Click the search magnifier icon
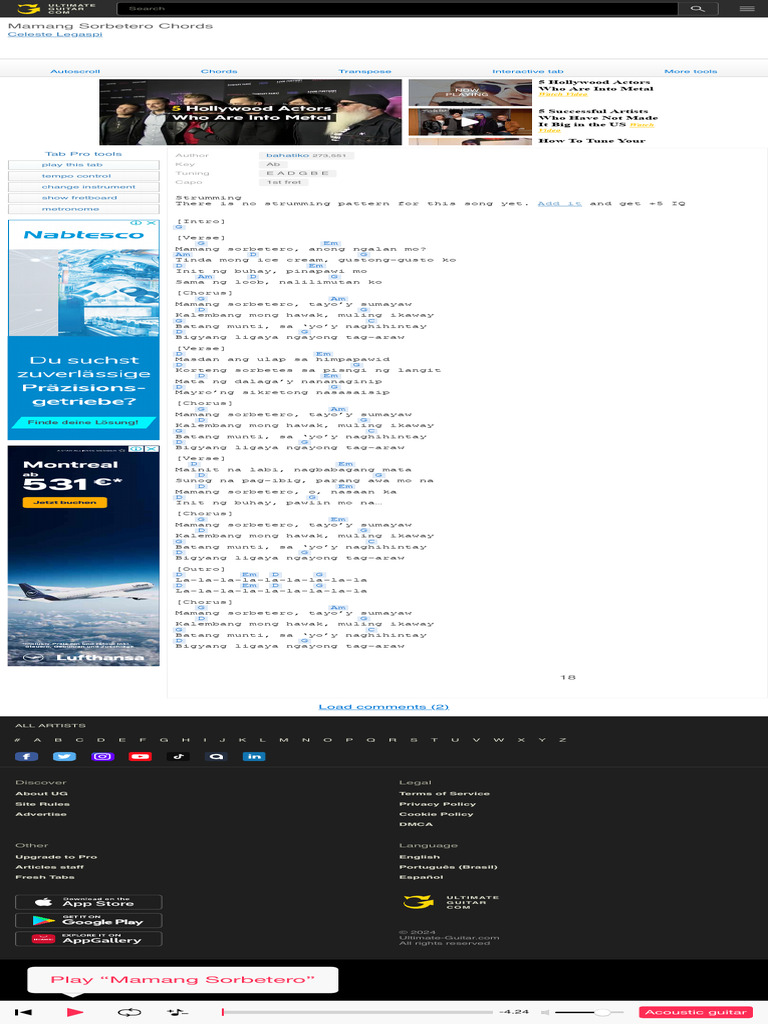Screen dimensions: 768x1024 tap(697, 8)
